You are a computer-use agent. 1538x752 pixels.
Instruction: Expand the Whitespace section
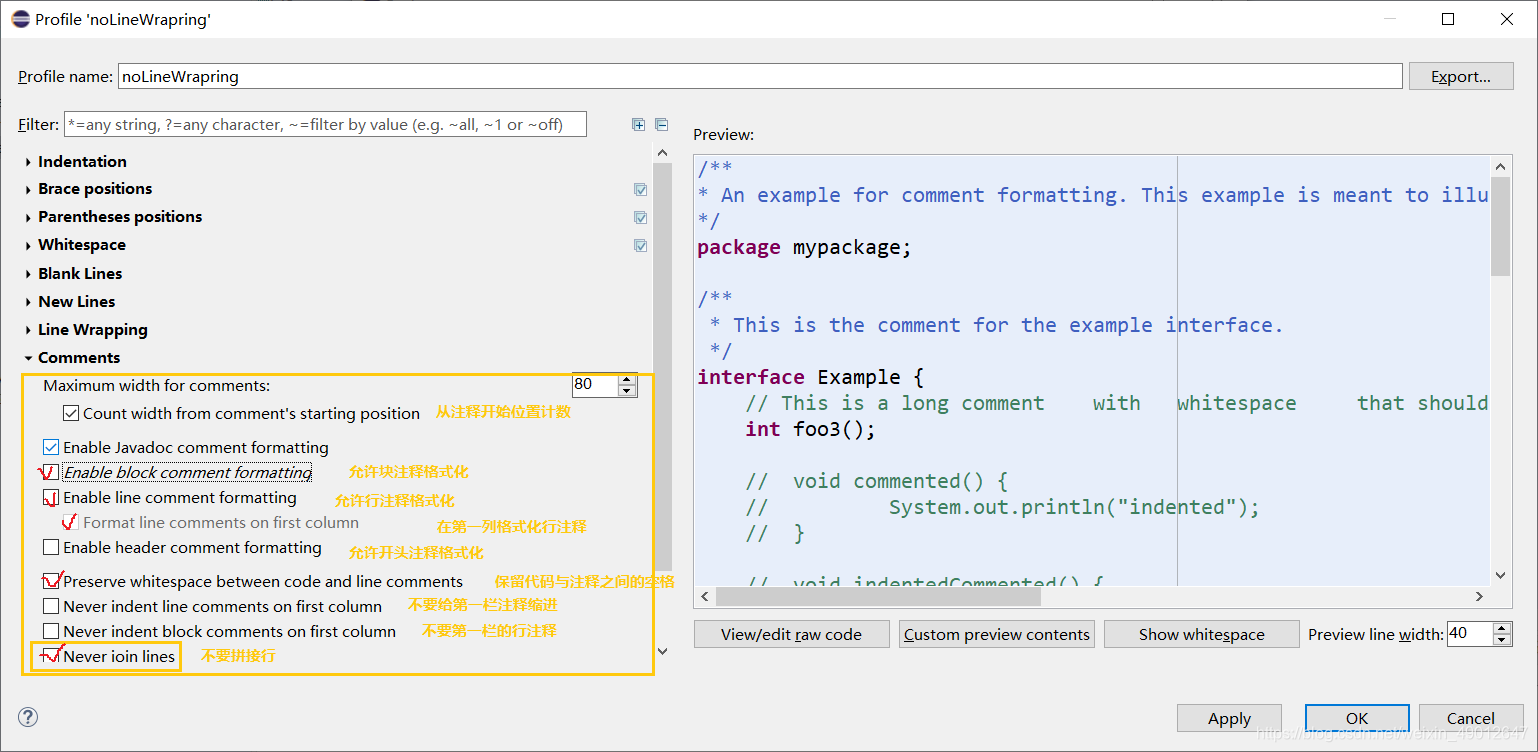point(27,245)
